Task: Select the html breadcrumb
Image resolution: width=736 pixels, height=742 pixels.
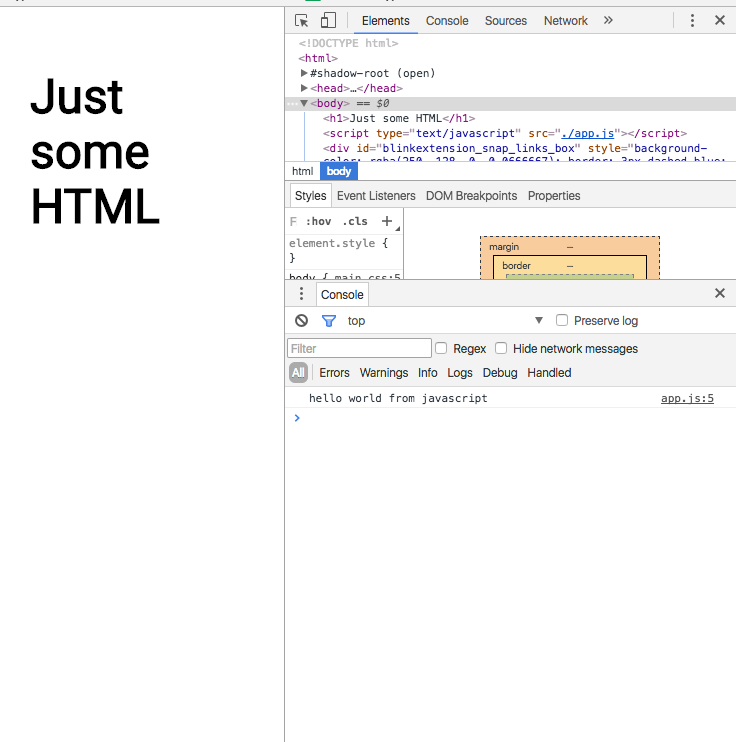Action: 302,171
